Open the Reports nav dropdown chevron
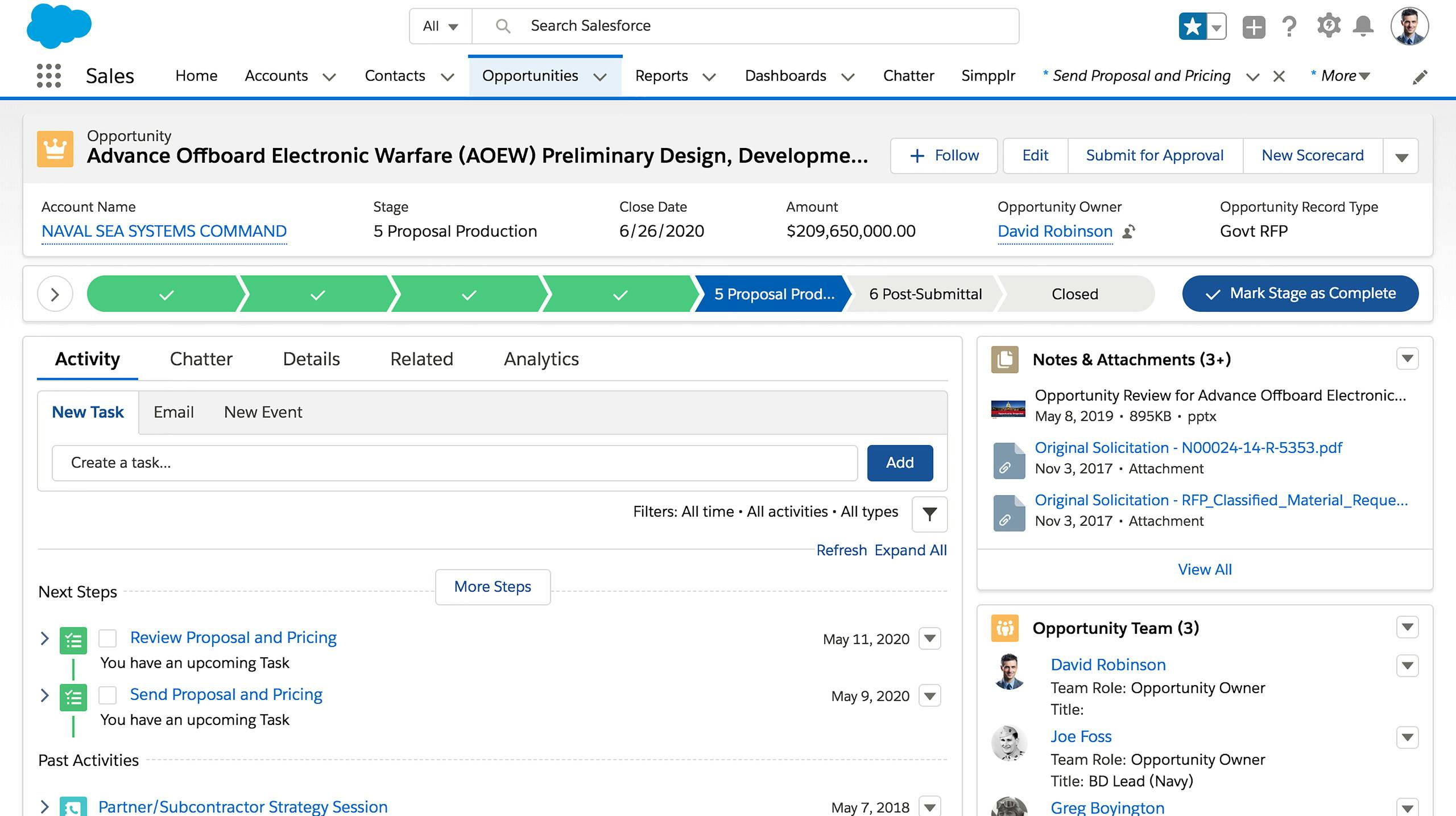 (709, 77)
